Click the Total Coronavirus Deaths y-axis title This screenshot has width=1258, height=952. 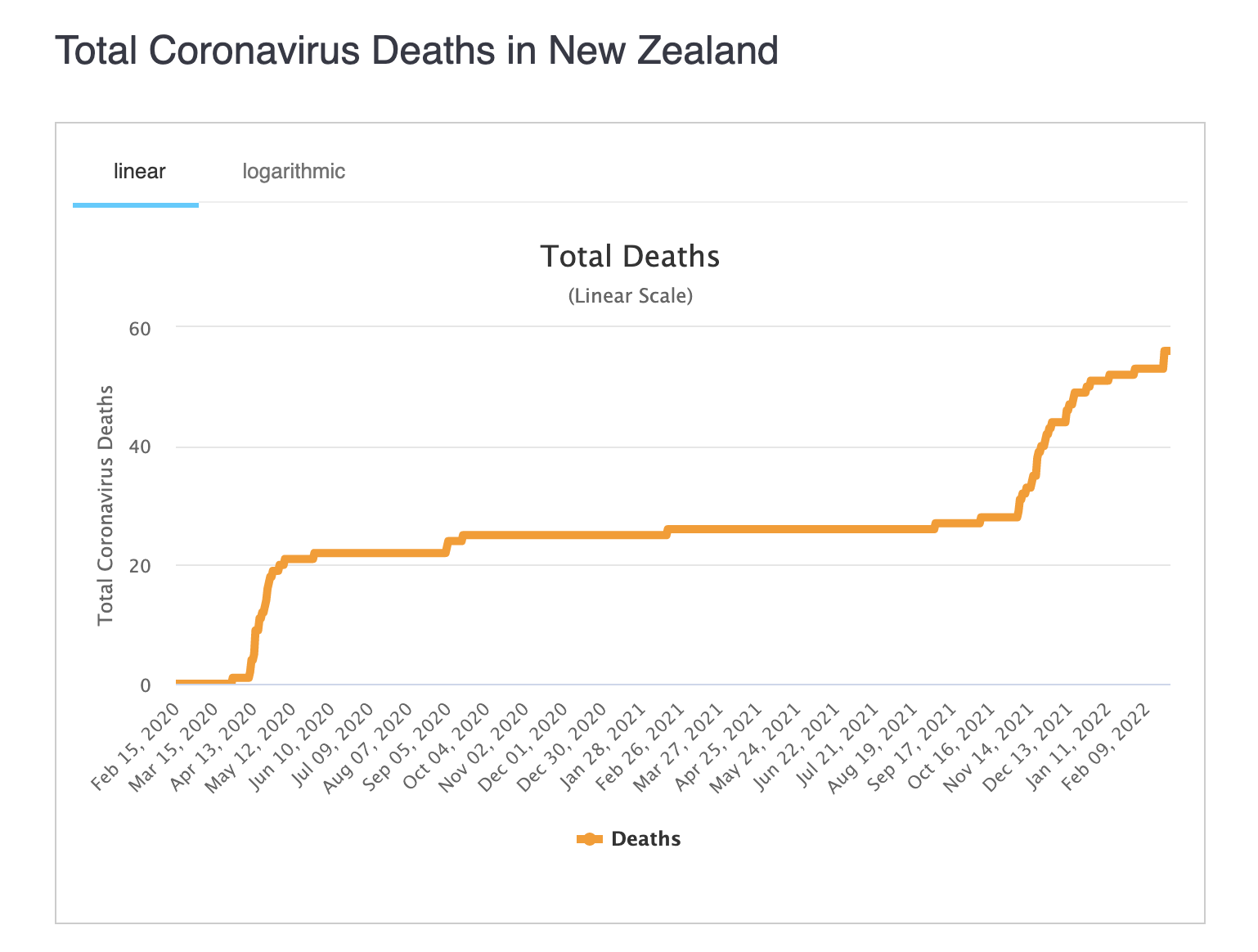[106, 505]
